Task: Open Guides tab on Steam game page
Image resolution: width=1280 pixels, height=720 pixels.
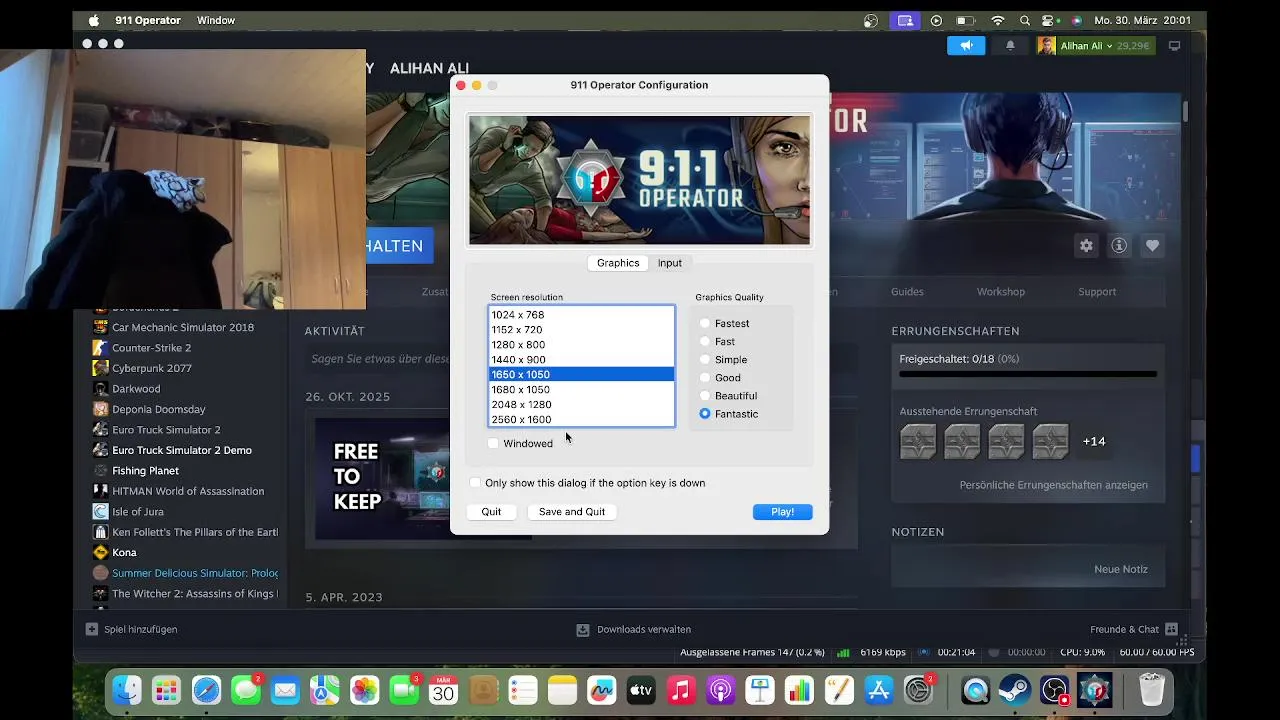Action: (x=907, y=292)
